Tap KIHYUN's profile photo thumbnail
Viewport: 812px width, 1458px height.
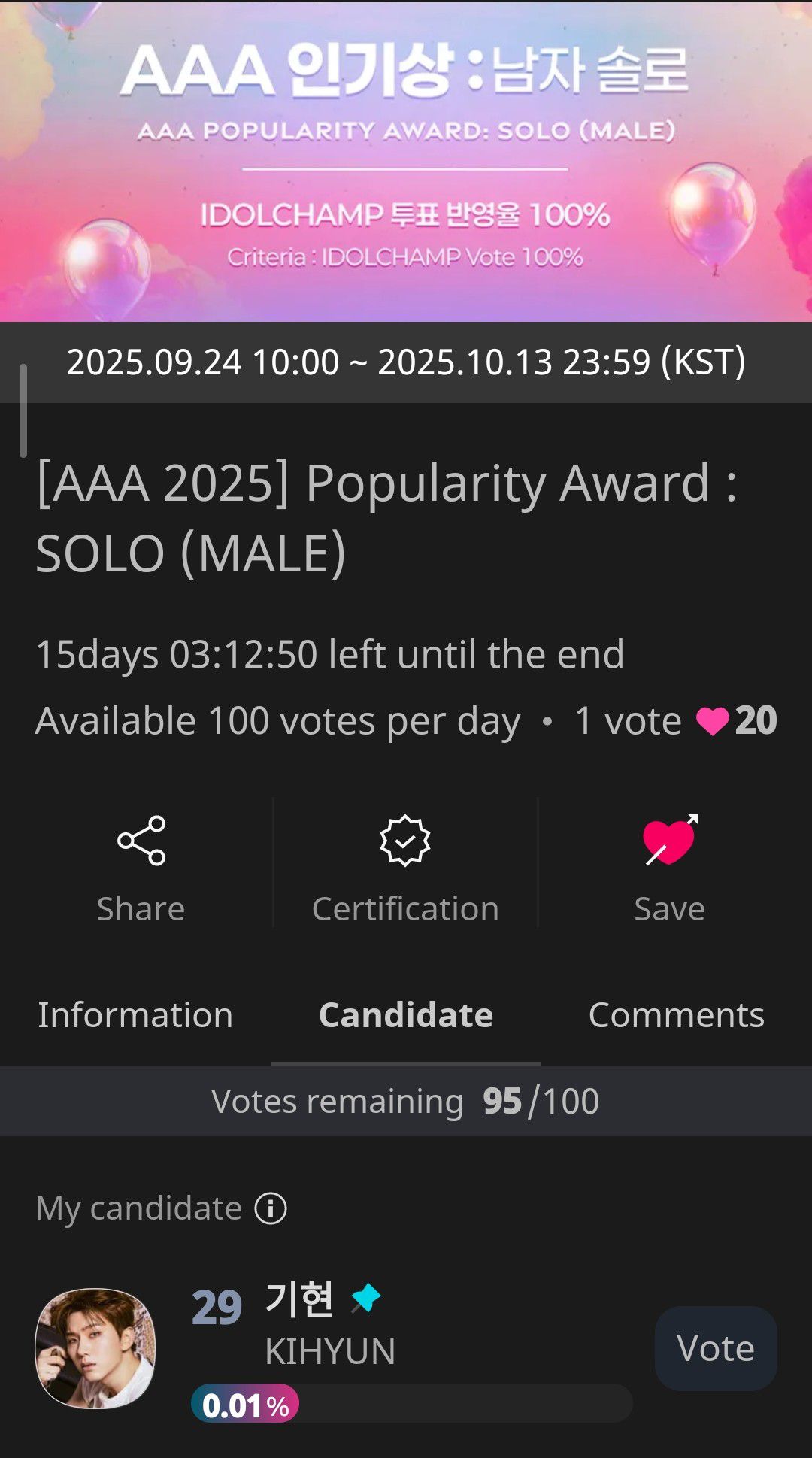[95, 1347]
